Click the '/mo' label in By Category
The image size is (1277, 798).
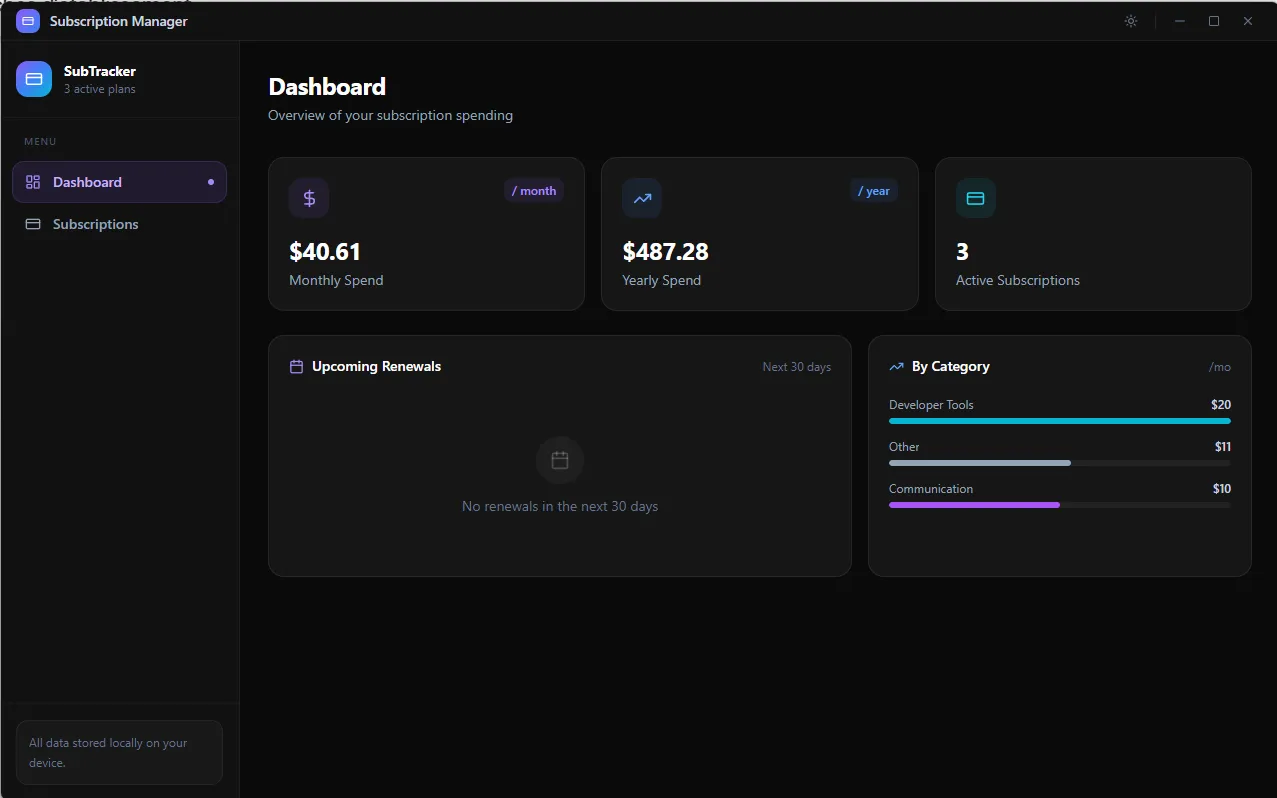(1220, 367)
